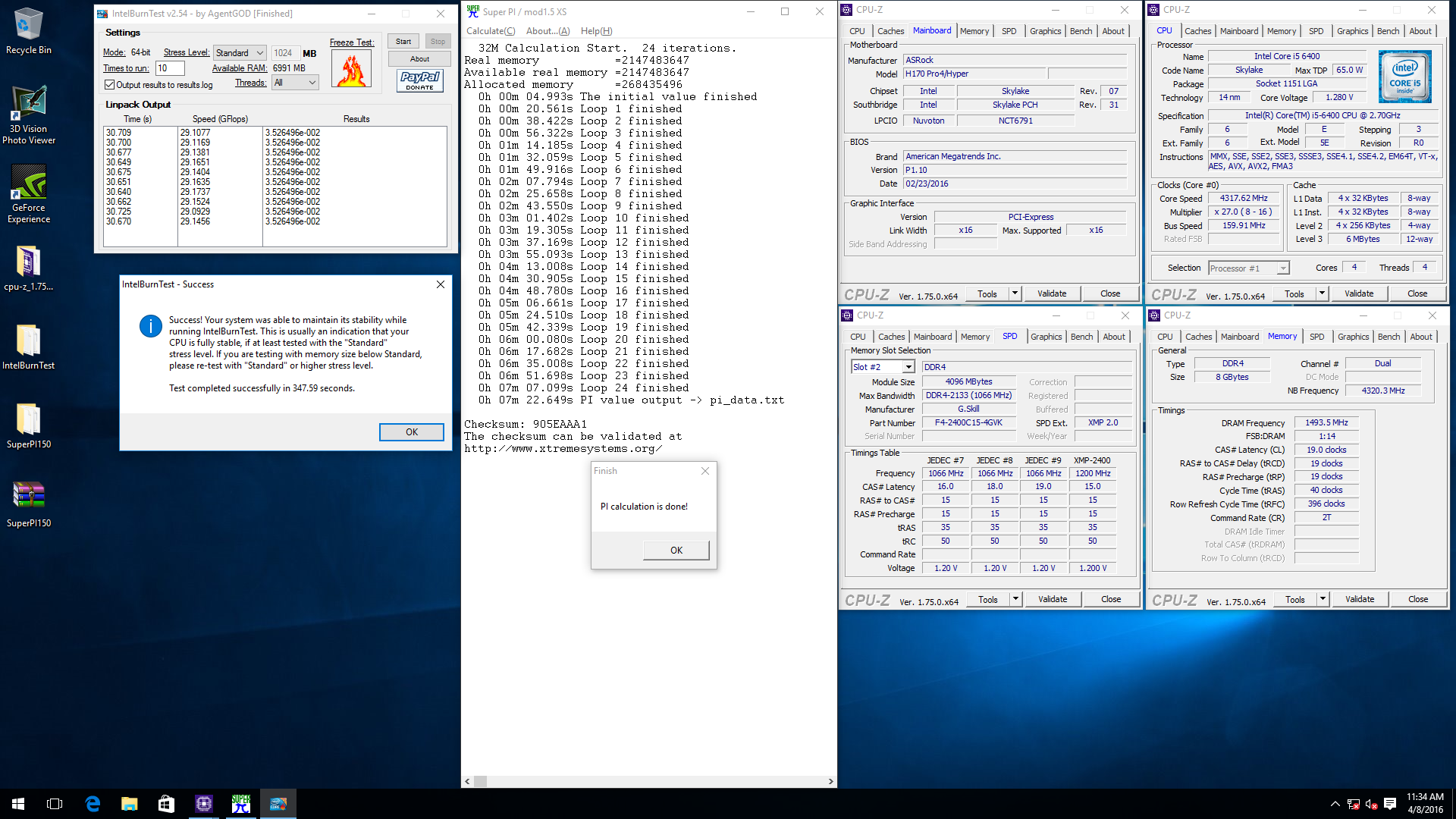1456x819 pixels.
Task: Open the cpu-z_1.75 desktop archive icon
Action: (29, 268)
